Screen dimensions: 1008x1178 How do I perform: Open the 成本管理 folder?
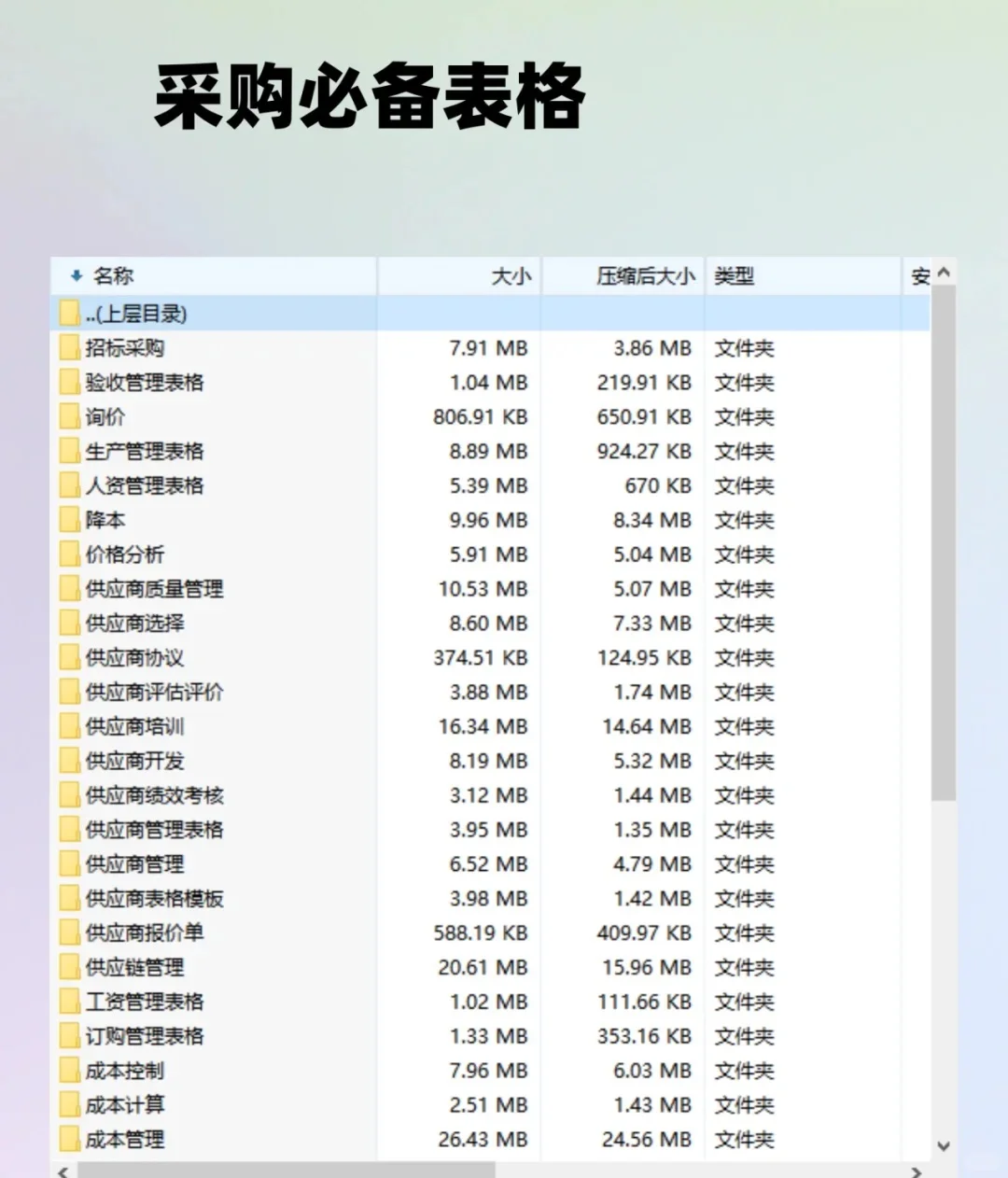pos(121,1139)
